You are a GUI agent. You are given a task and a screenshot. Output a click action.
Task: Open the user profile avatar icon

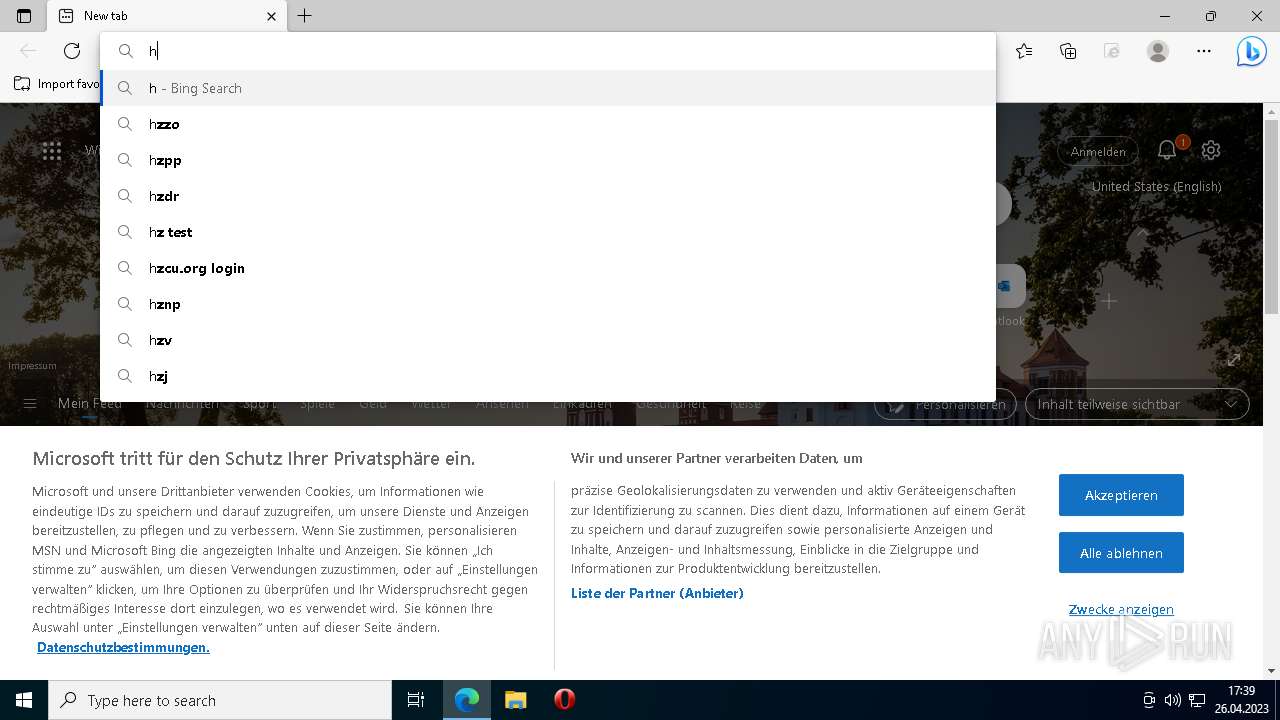coord(1158,51)
